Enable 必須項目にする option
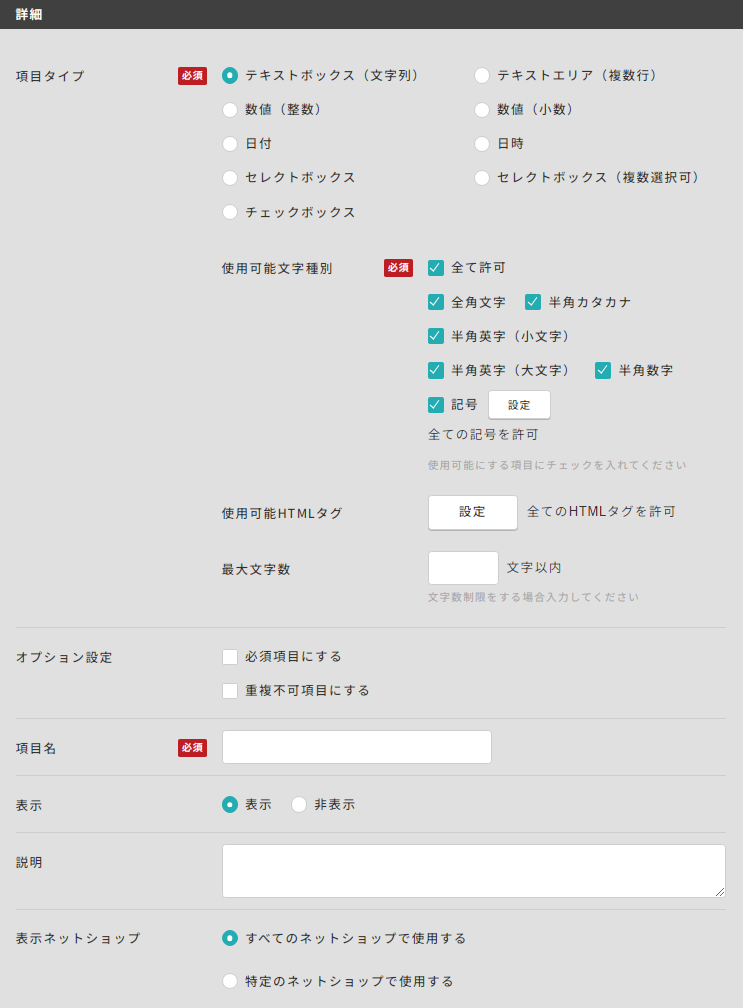 230,657
